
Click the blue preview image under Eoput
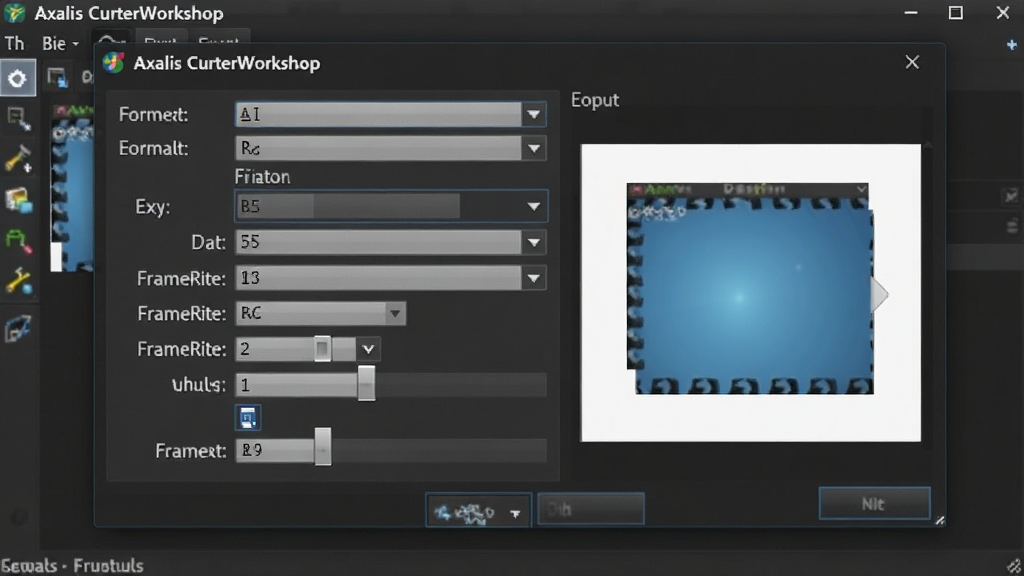coord(750,289)
